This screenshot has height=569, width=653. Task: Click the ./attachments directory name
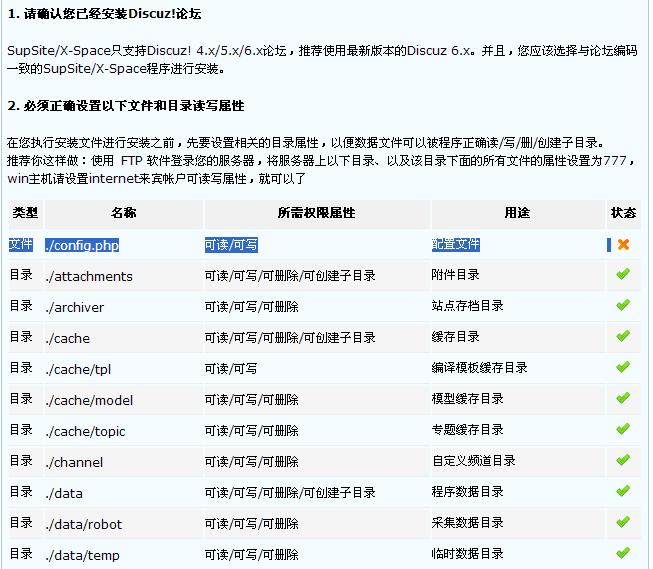pyautogui.click(x=89, y=276)
